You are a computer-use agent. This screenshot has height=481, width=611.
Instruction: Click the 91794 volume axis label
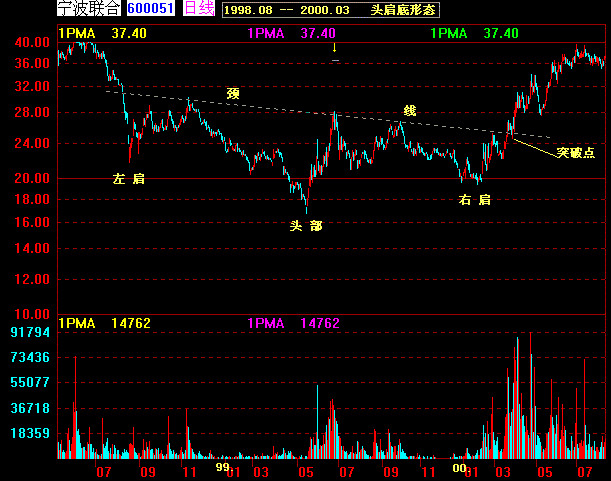click(x=30, y=332)
